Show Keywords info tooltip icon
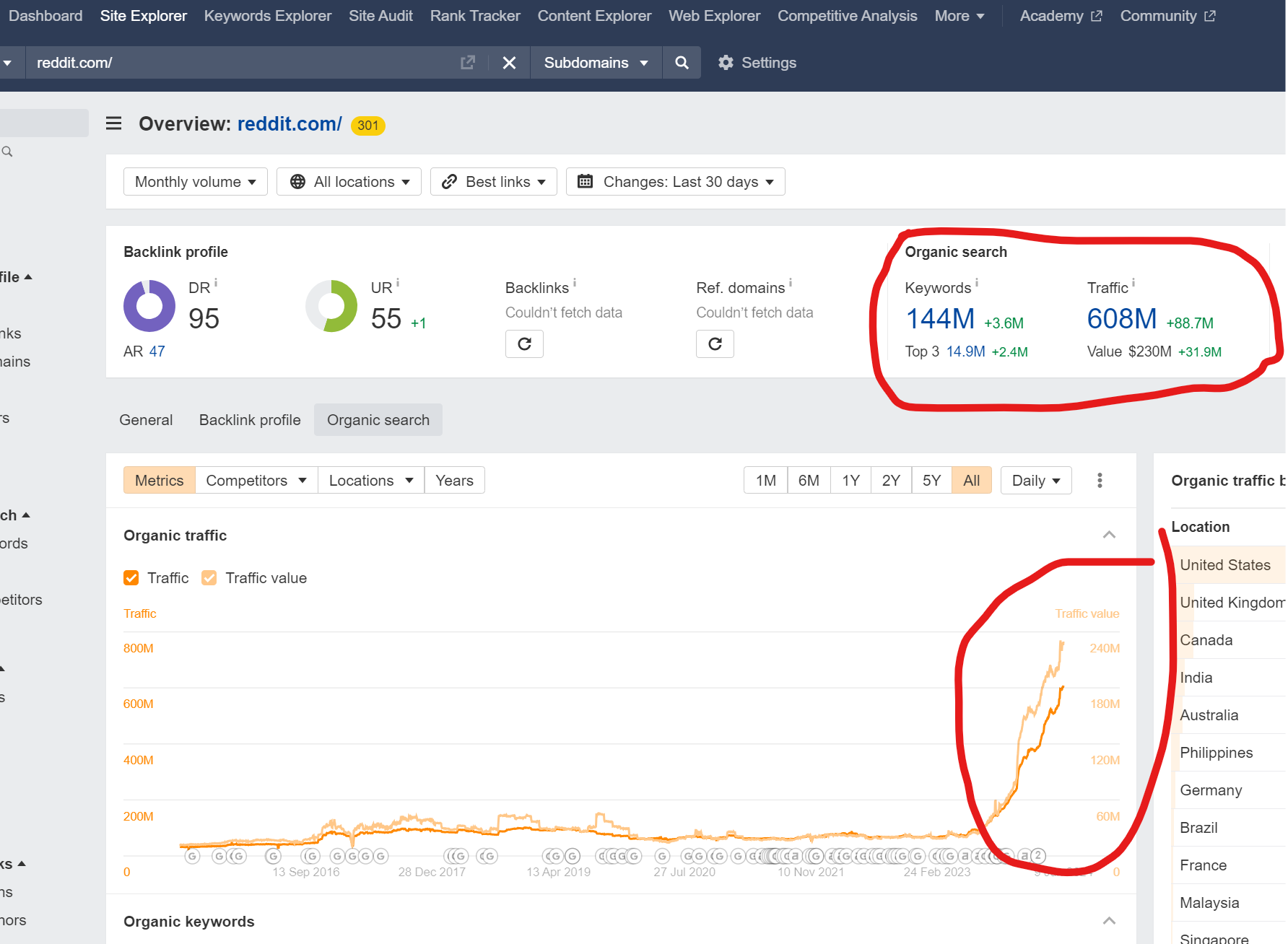This screenshot has width=1288, height=944. pyautogui.click(x=977, y=283)
